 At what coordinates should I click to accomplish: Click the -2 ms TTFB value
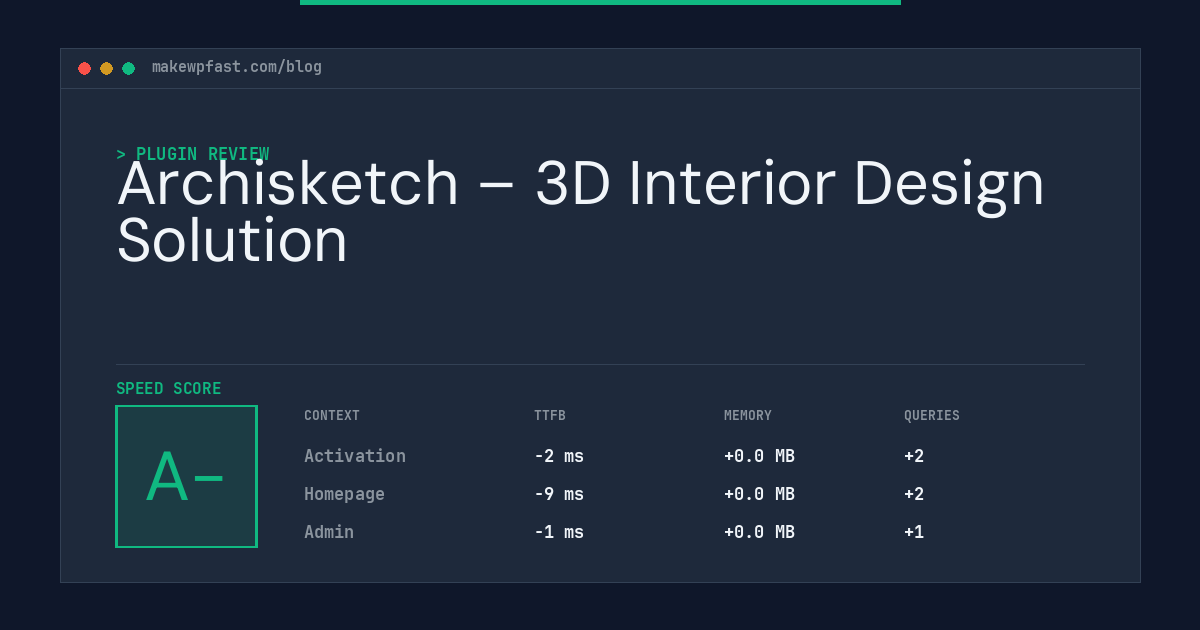559,456
